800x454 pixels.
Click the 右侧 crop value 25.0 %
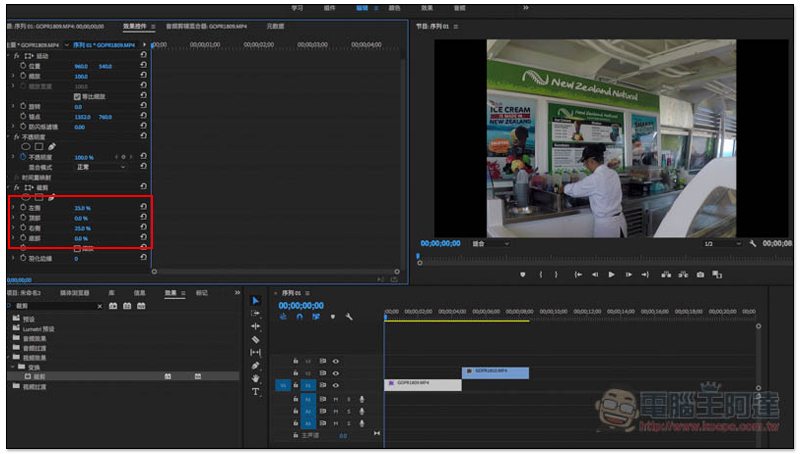(82, 228)
